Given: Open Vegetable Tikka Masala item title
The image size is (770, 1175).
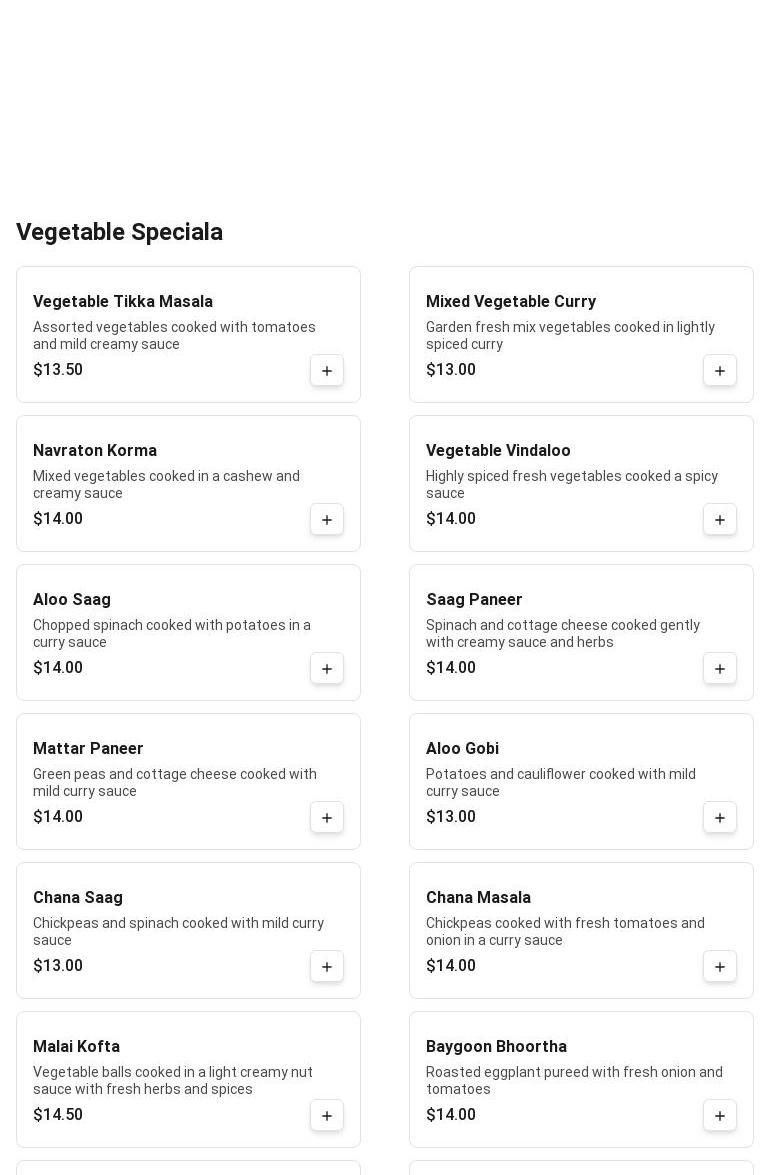Looking at the screenshot, I should click(x=123, y=302).
